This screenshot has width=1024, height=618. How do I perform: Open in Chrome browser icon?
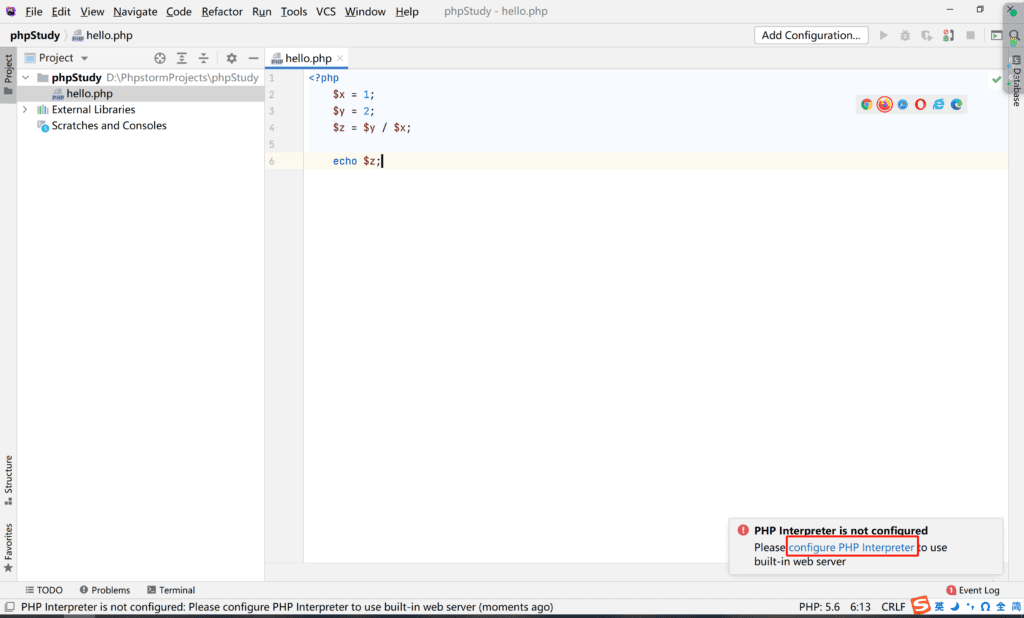pyautogui.click(x=866, y=104)
